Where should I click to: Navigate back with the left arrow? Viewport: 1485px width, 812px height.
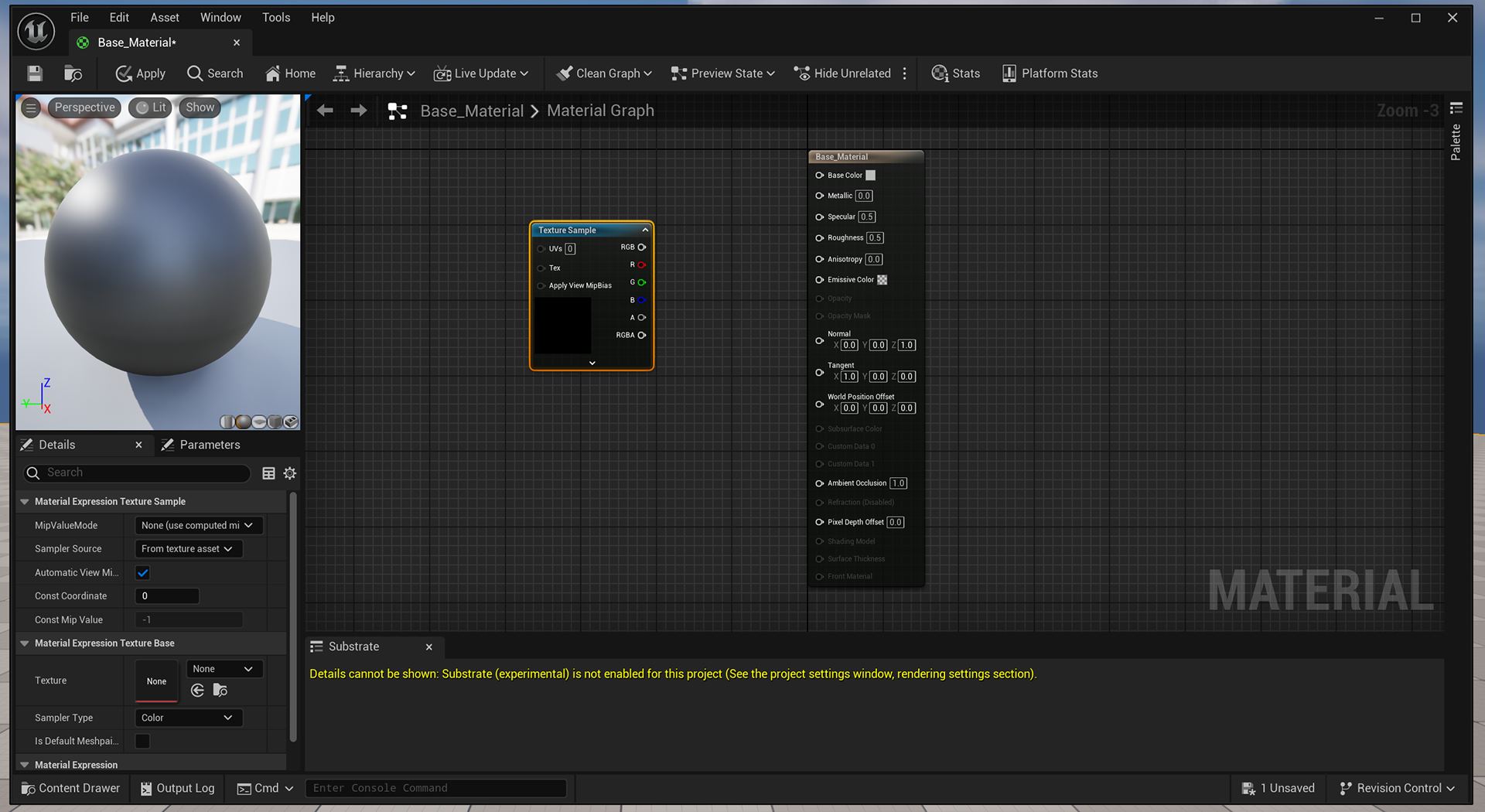pos(325,111)
